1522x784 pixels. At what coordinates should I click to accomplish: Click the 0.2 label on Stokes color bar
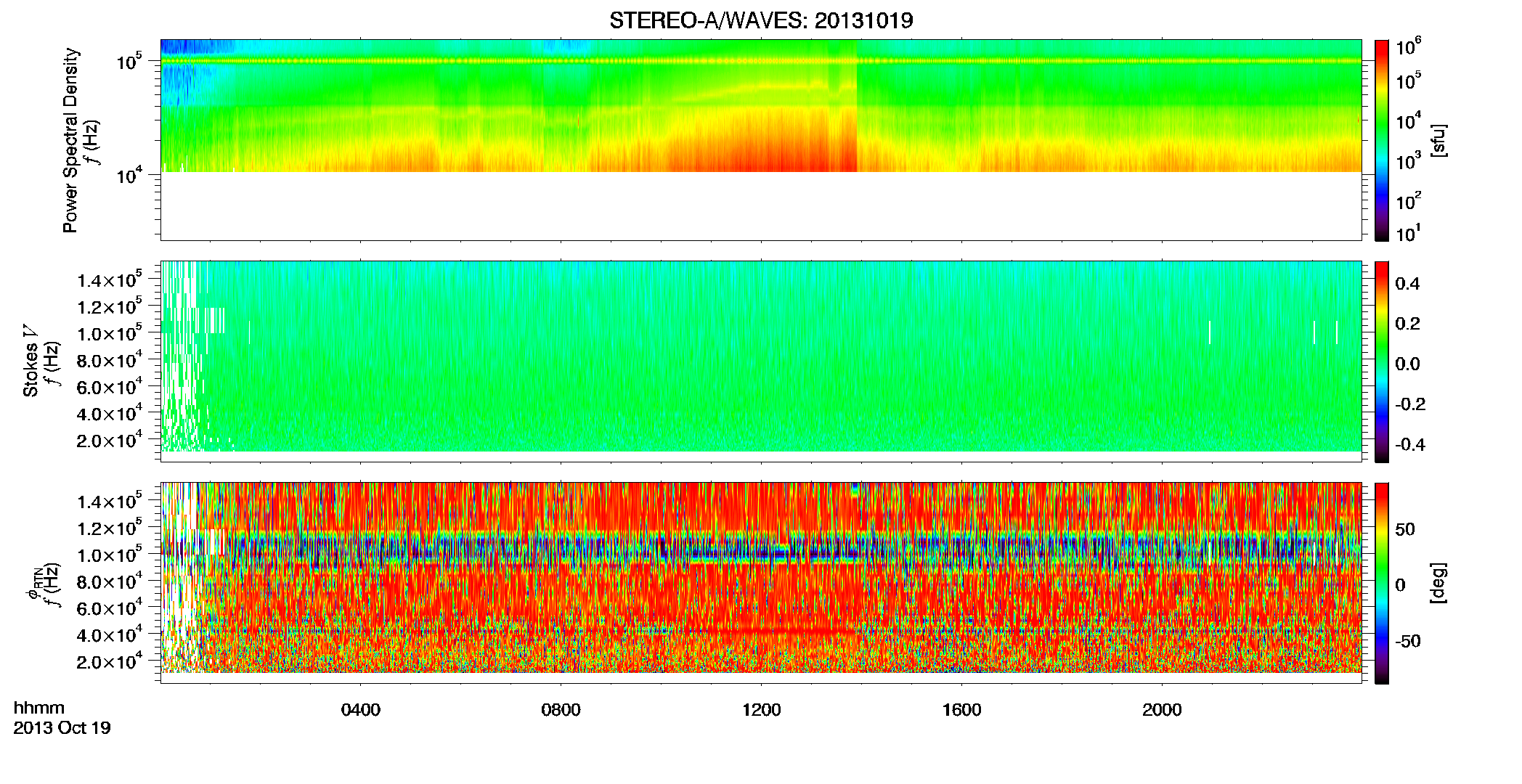[1407, 324]
